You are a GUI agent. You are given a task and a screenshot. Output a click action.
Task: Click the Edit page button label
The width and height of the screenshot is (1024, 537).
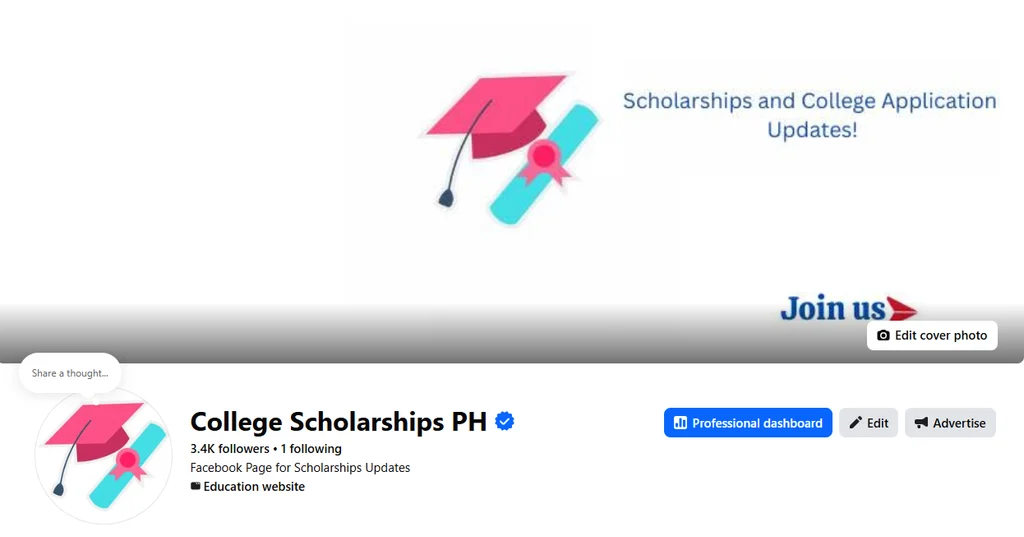[x=878, y=423]
